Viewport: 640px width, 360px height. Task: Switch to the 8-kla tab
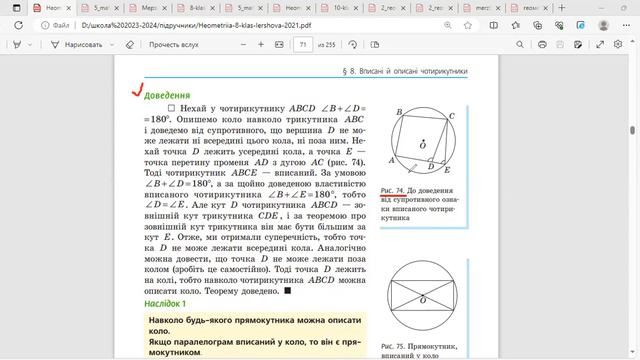(x=196, y=8)
